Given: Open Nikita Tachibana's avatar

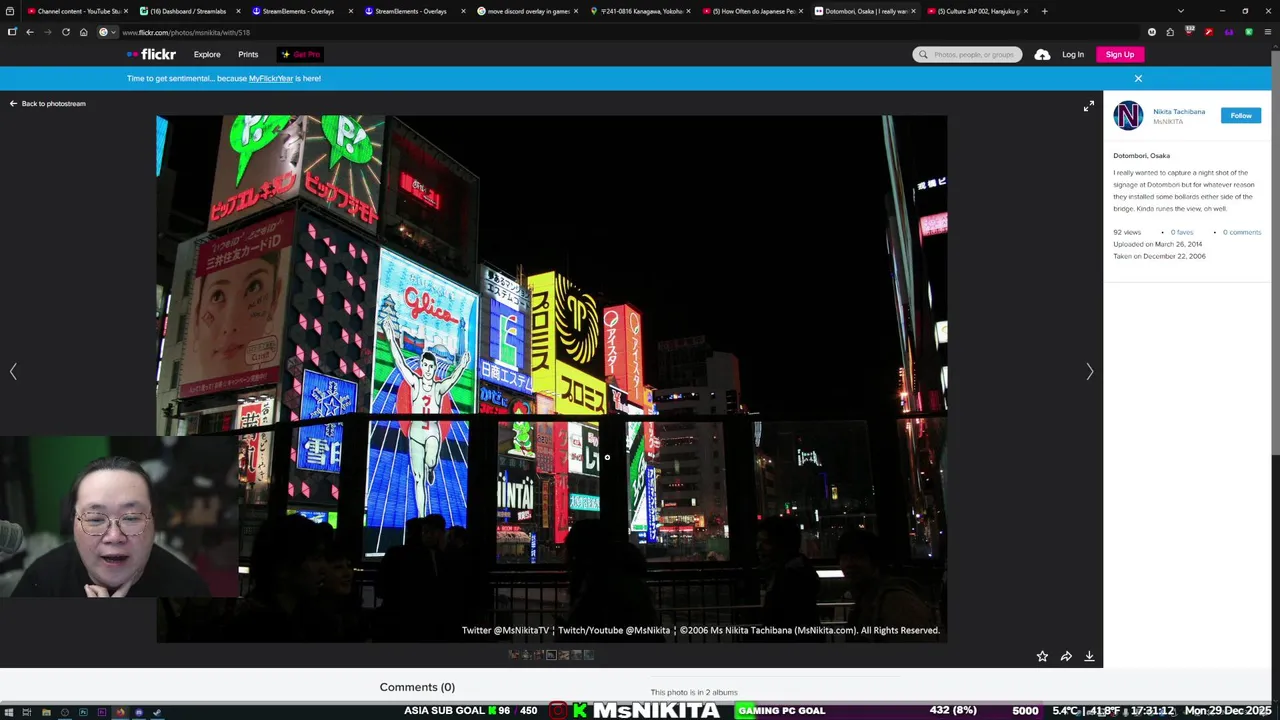Looking at the screenshot, I should [1128, 115].
